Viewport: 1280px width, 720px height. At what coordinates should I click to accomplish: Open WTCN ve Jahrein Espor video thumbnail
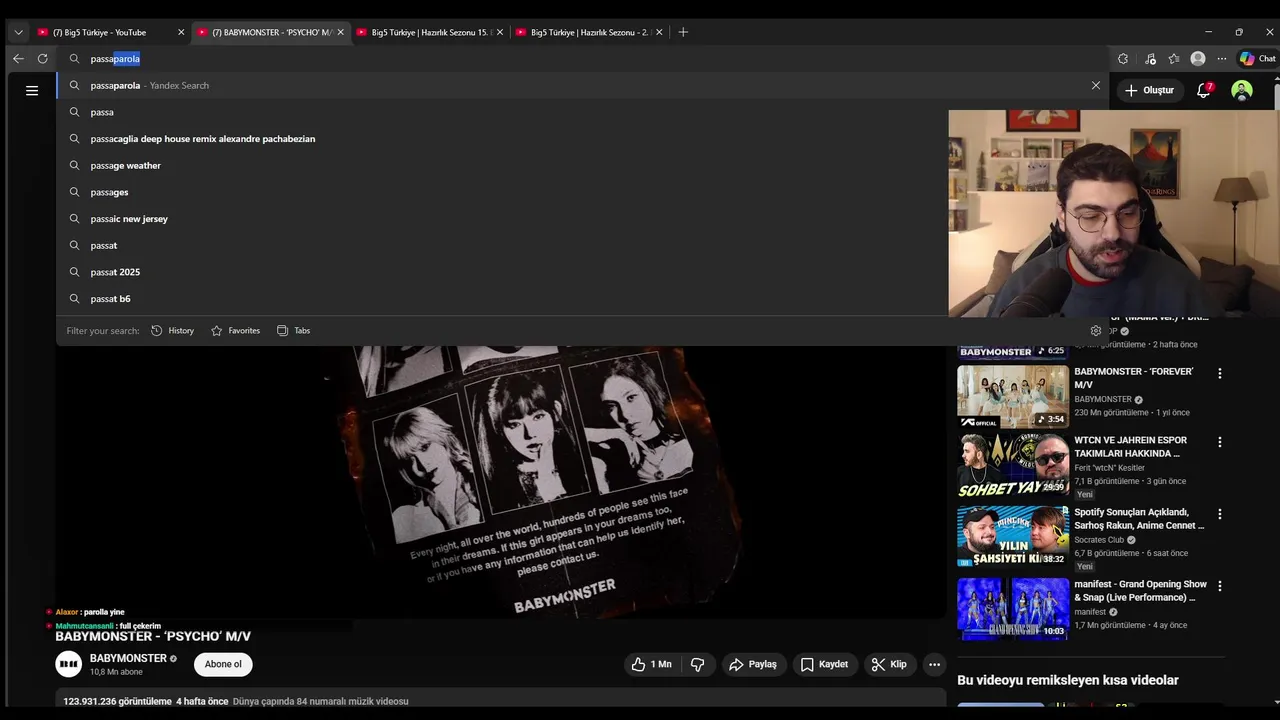click(x=1013, y=465)
